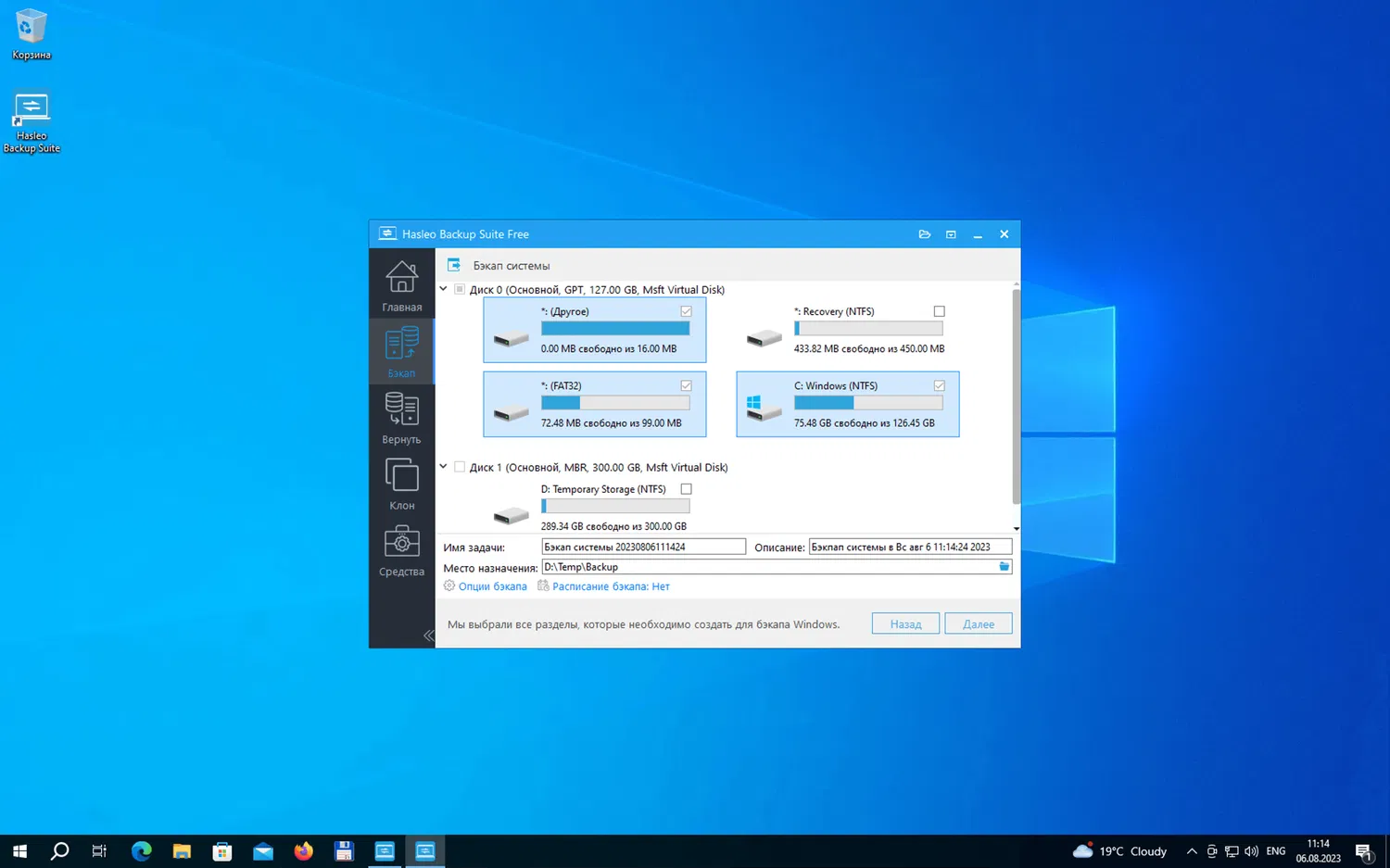Click the folder browse icon in destination field

tap(1004, 567)
